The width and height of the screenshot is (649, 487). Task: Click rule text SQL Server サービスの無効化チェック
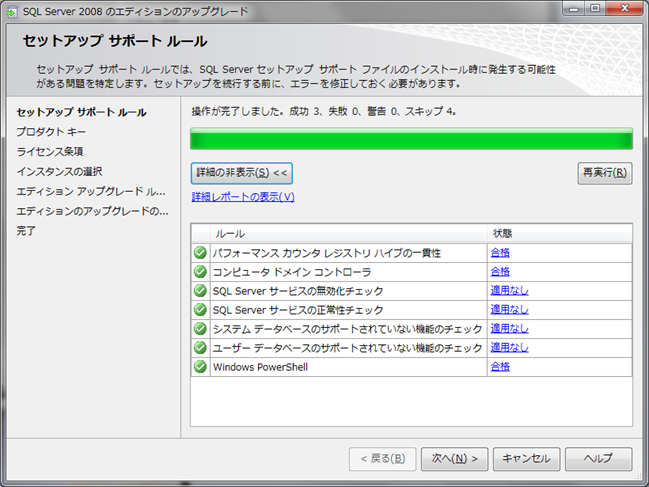(298, 291)
